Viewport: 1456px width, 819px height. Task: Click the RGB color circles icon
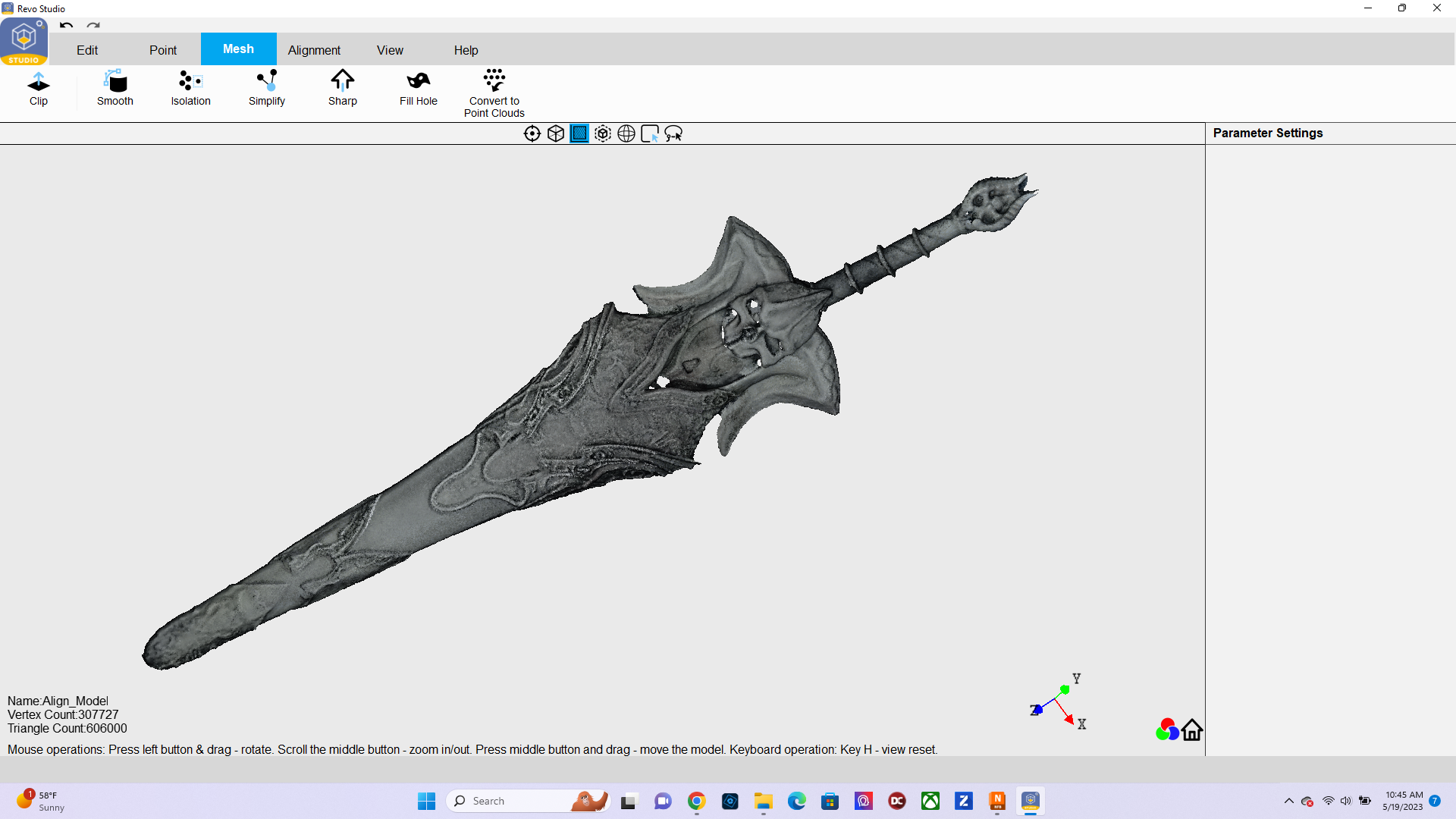tap(1167, 730)
